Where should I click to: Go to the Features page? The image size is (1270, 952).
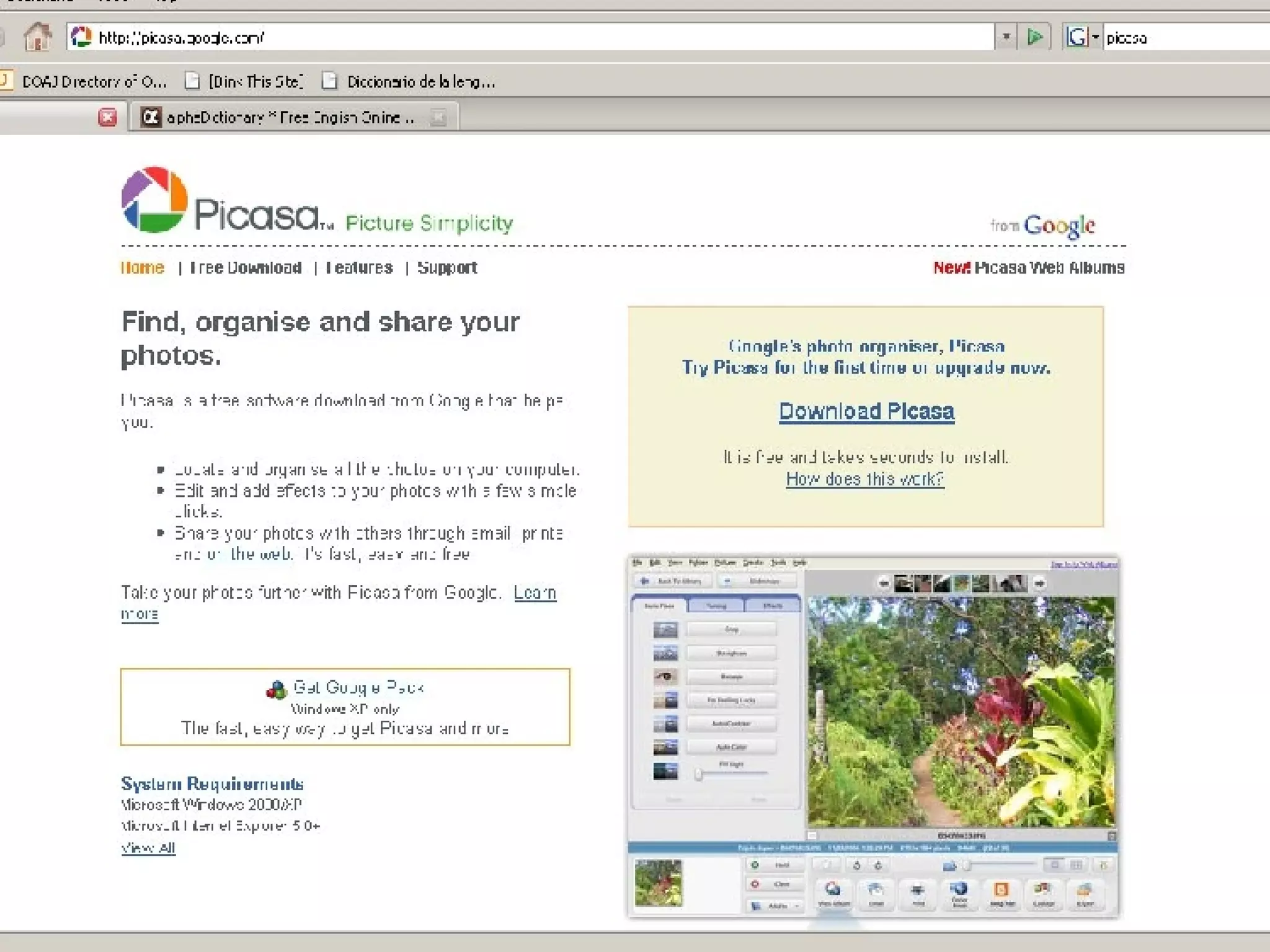coord(359,268)
